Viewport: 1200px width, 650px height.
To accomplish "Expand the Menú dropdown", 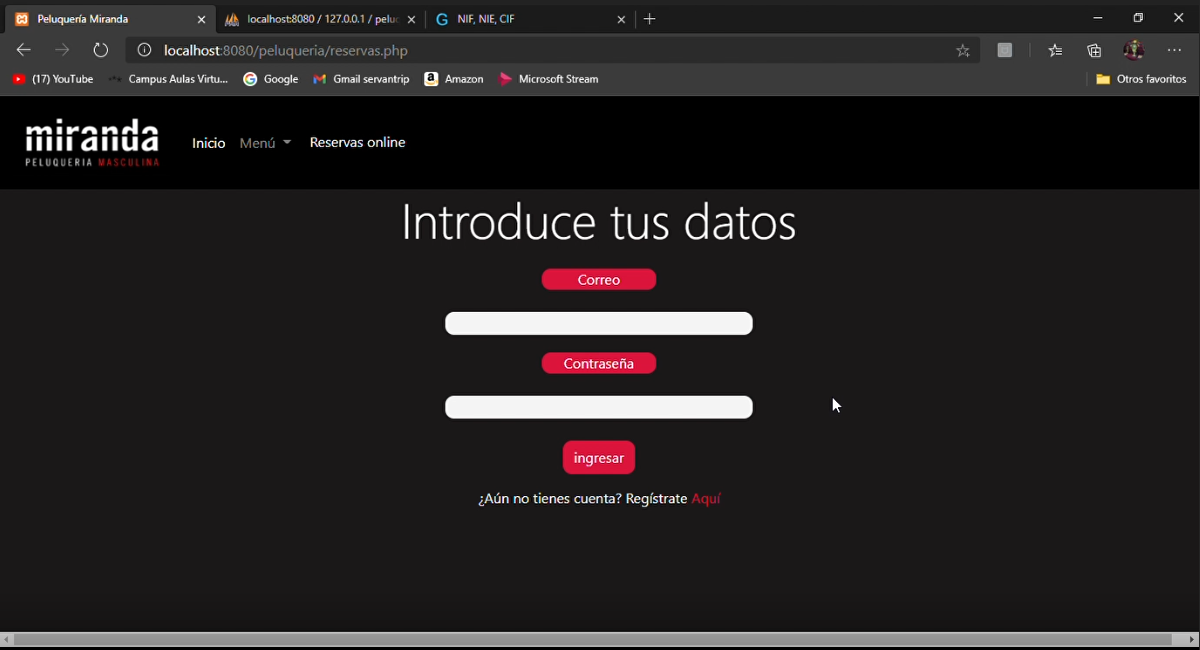I will coord(265,143).
